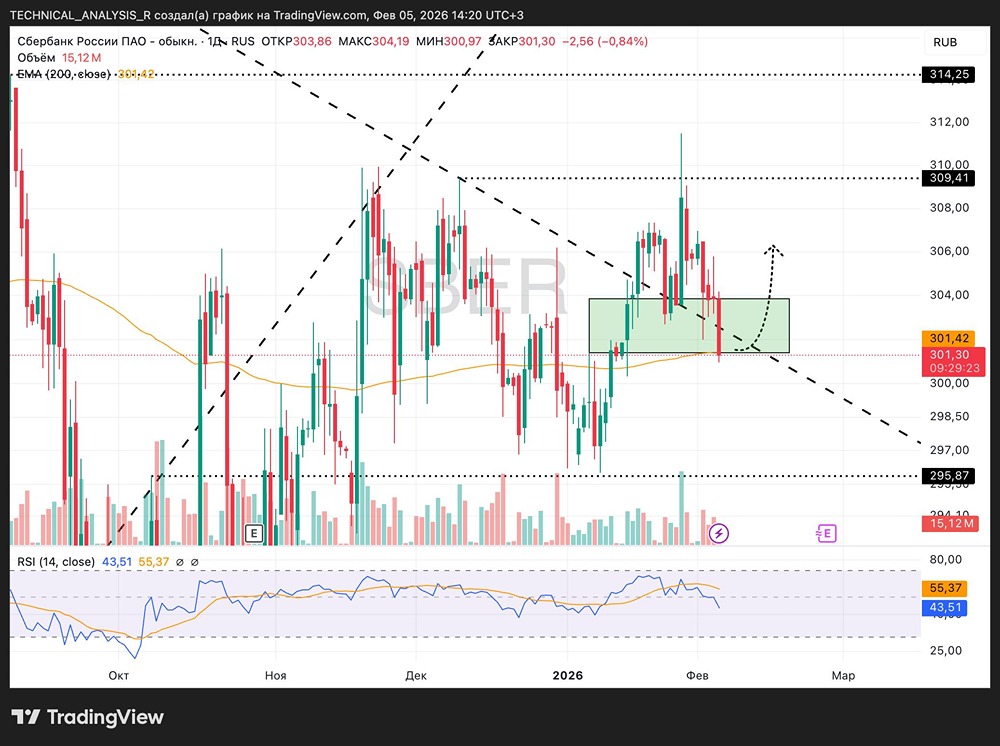The width and height of the screenshot is (1000, 746).
Task: Click the Дек label on time axis
Action: coord(416,675)
